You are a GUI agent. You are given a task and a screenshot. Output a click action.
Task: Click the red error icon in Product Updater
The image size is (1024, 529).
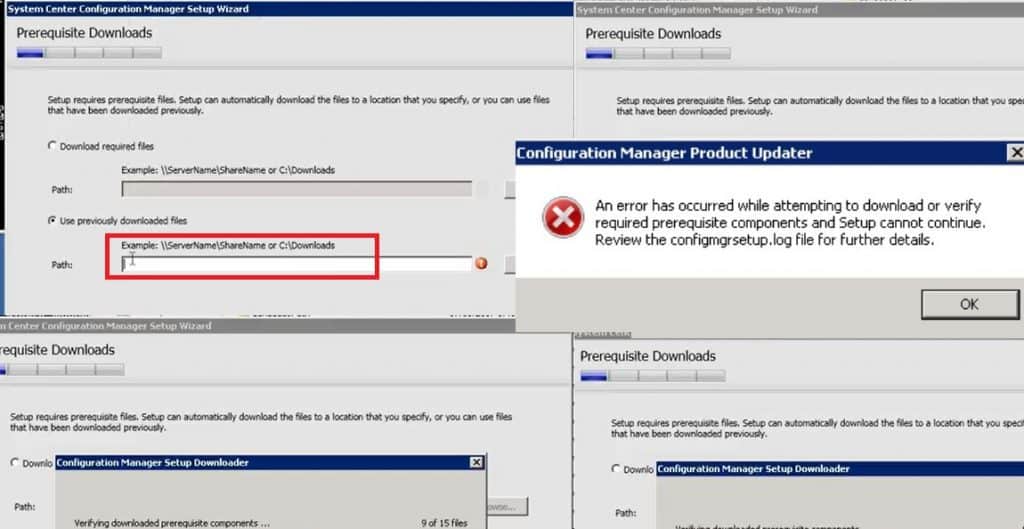(x=563, y=217)
